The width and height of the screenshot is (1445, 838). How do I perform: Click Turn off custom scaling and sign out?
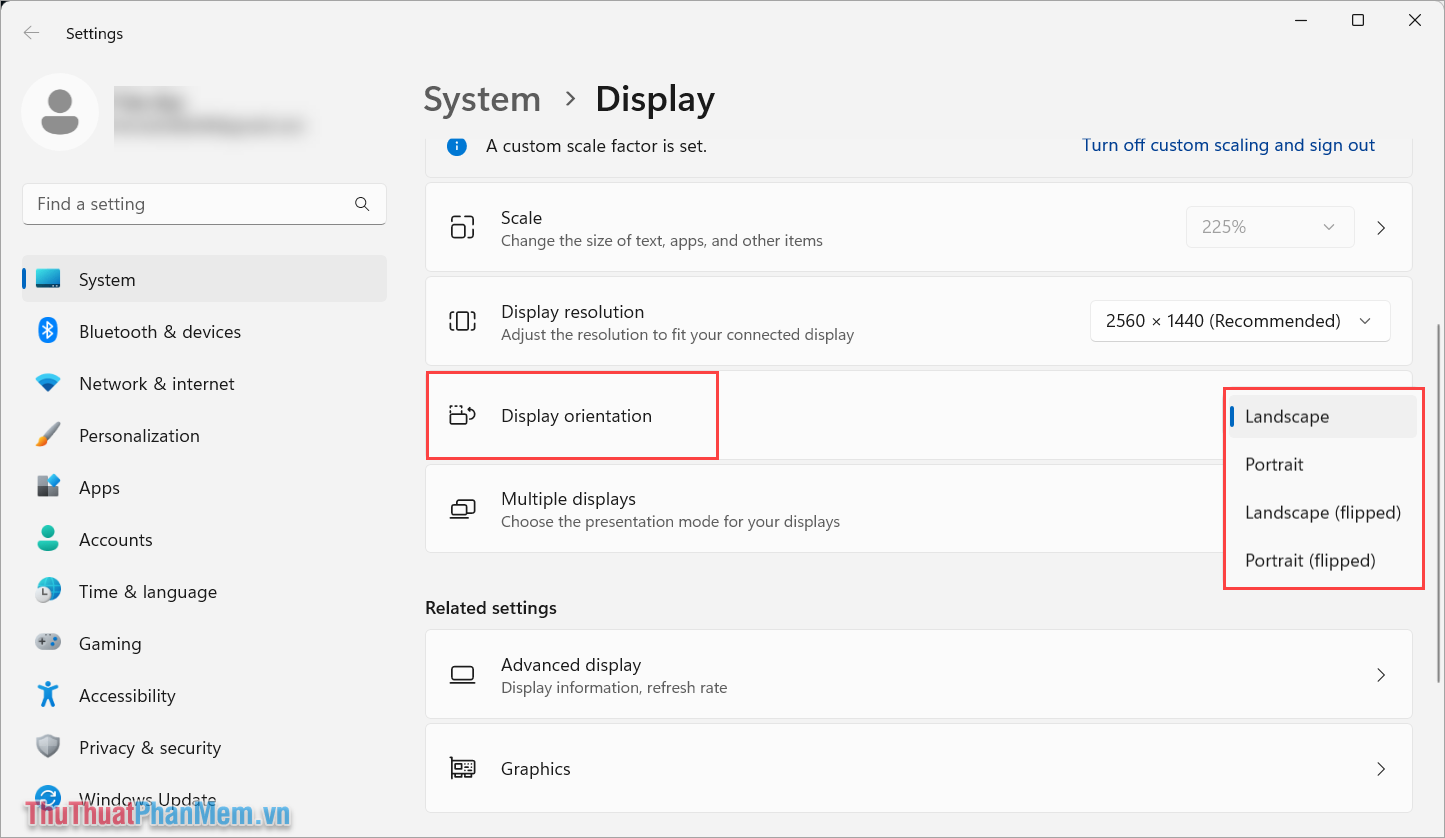coord(1228,145)
